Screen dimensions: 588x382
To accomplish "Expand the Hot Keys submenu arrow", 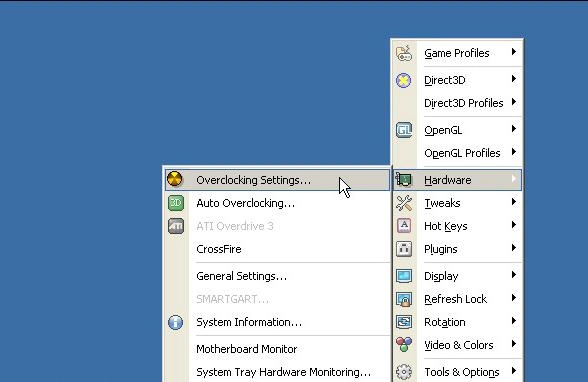I will (x=514, y=225).
